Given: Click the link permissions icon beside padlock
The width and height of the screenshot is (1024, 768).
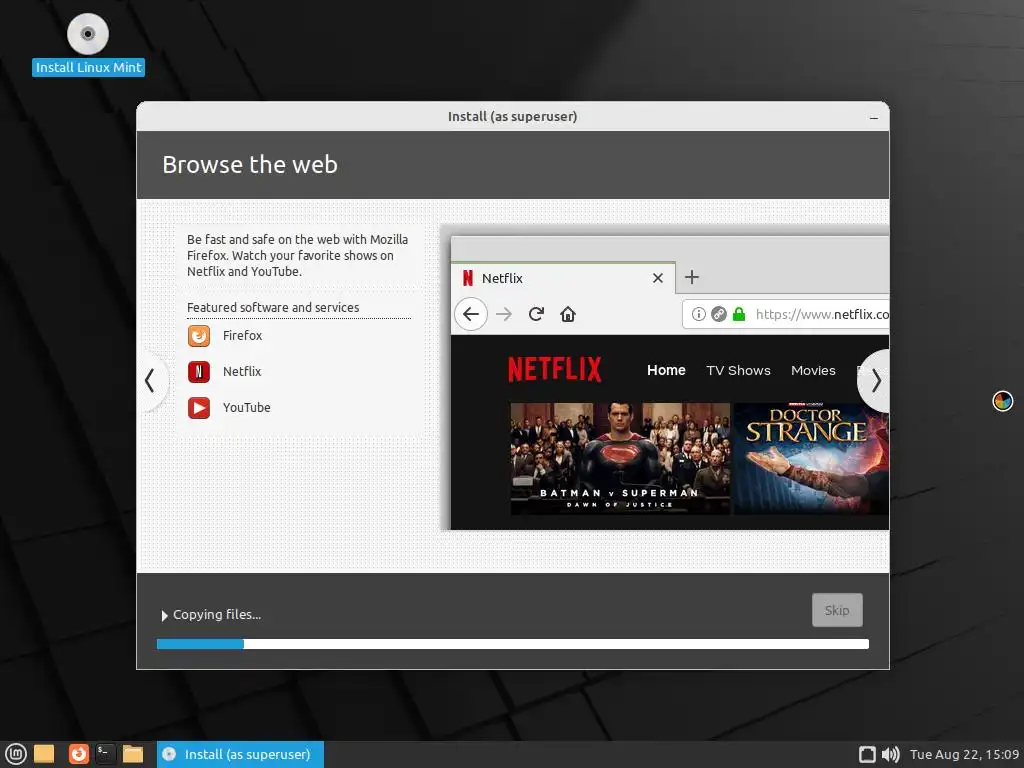Looking at the screenshot, I should (718, 314).
